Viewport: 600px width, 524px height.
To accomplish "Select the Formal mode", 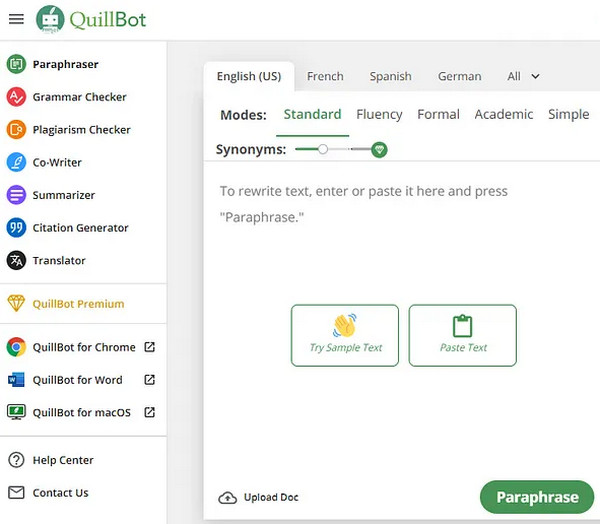I will pos(439,114).
